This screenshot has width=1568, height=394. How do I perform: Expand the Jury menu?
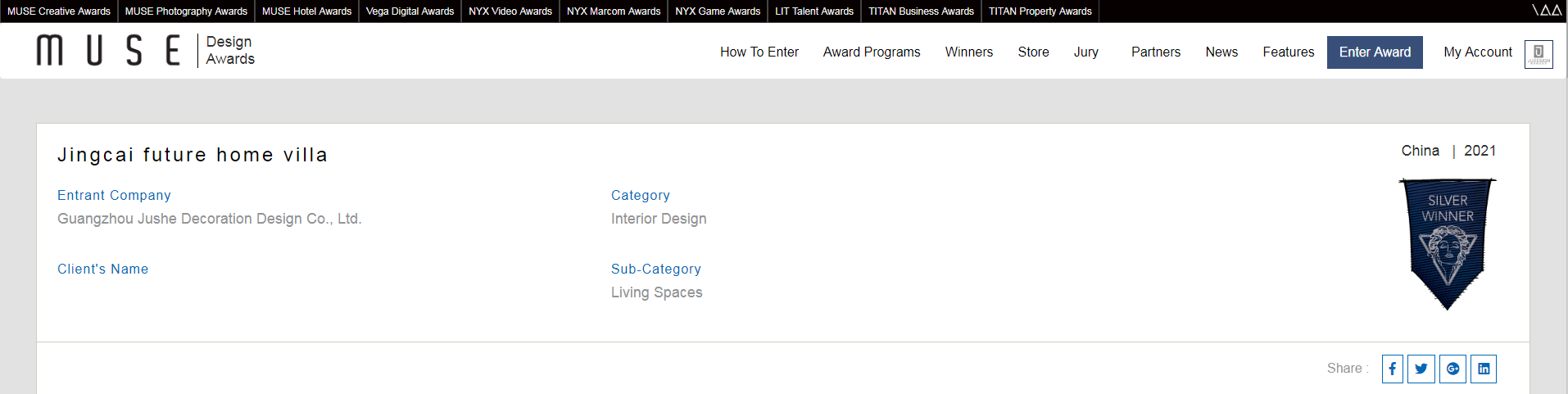point(1085,52)
